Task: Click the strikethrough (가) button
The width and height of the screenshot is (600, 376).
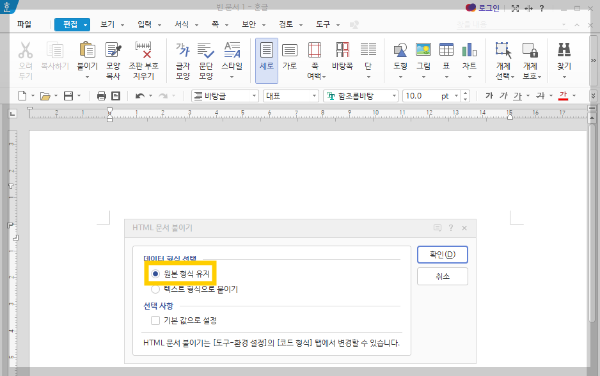Action: pos(540,96)
